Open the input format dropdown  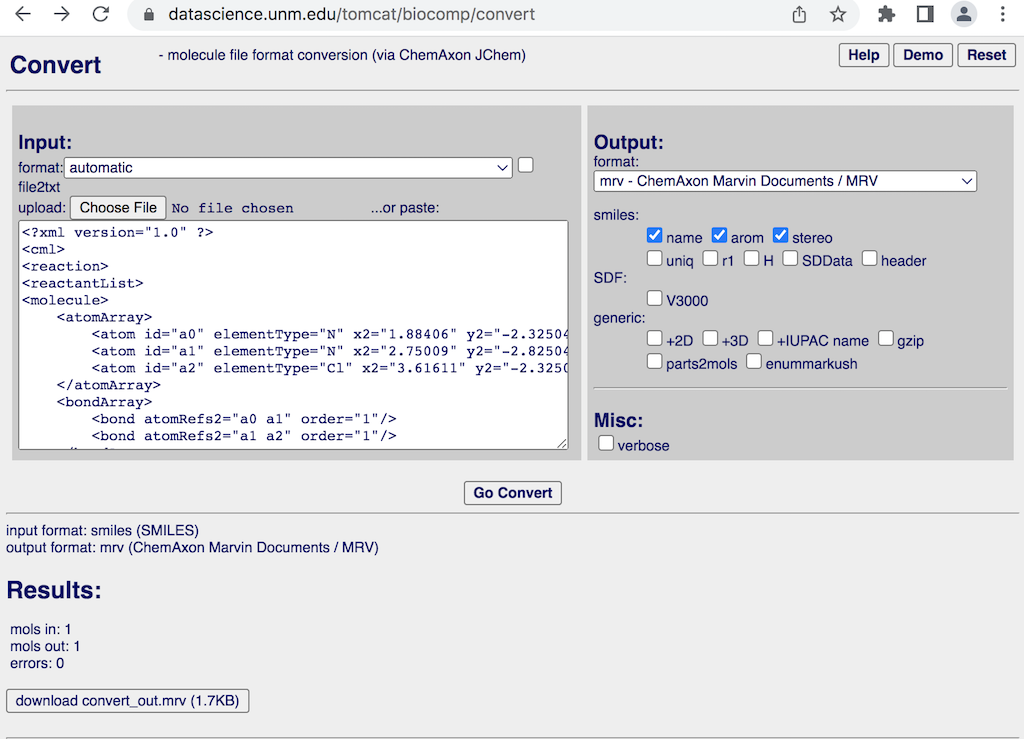pos(288,167)
